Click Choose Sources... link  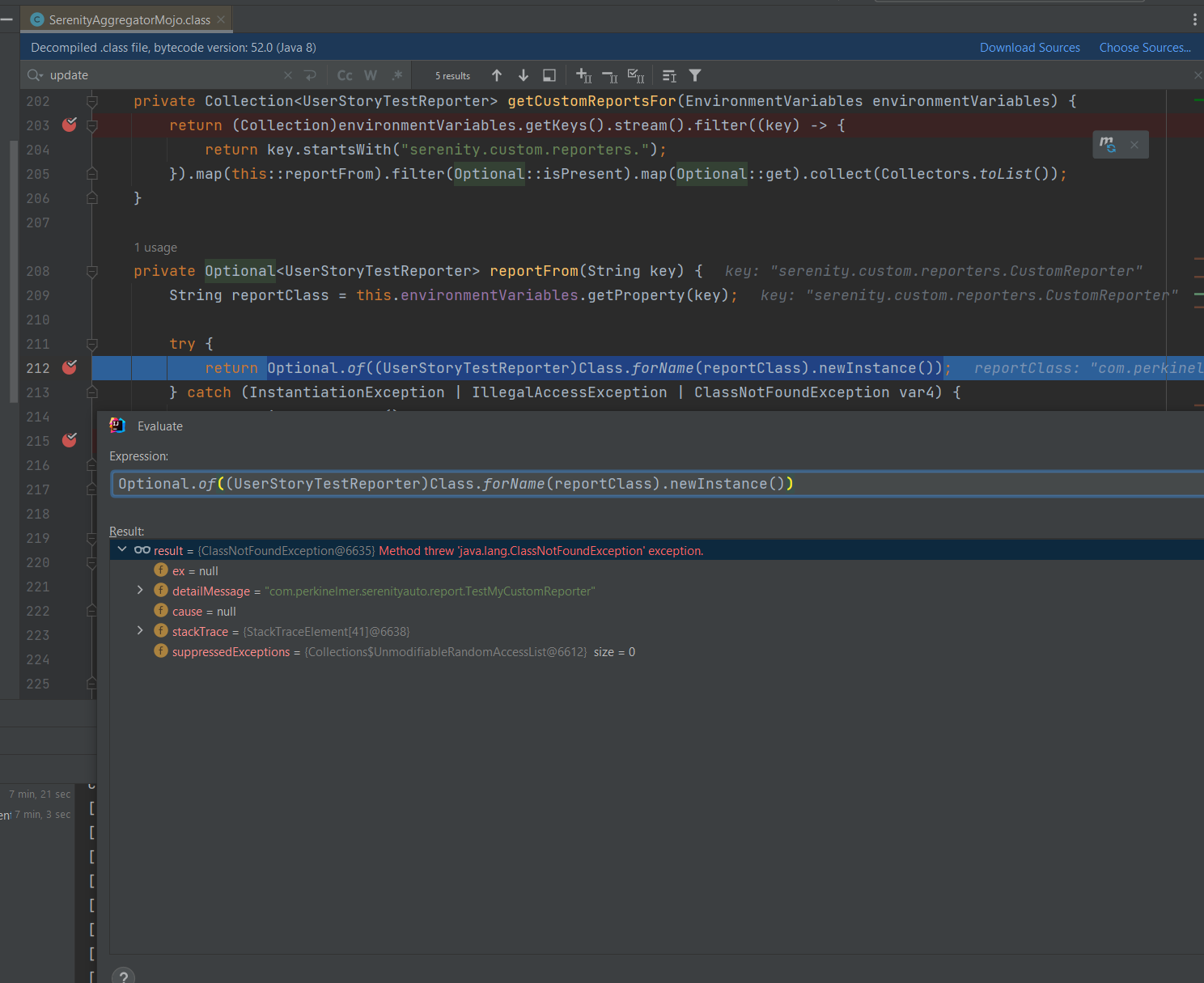(x=1145, y=48)
